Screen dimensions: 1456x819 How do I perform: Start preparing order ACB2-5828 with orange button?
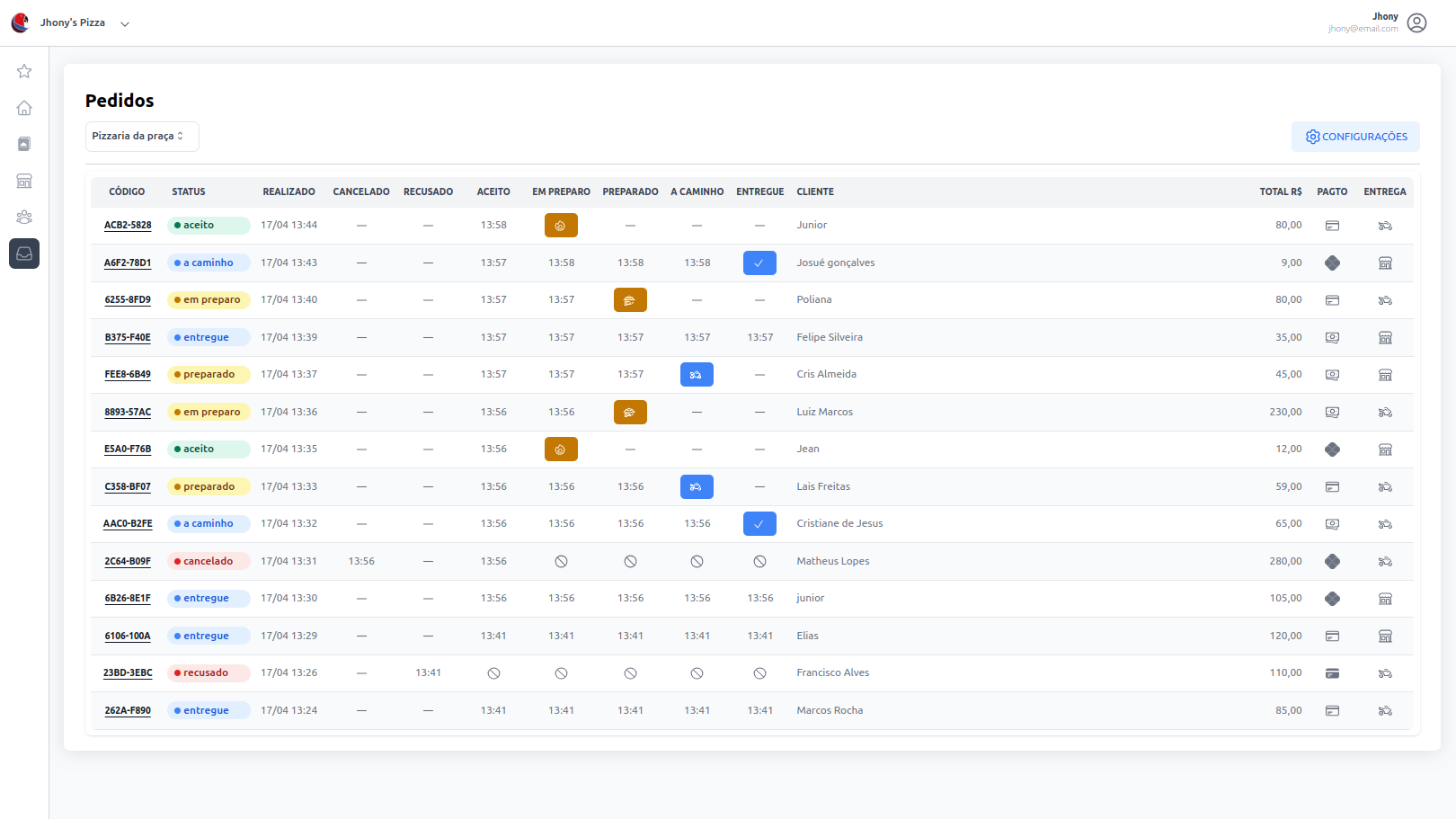[x=561, y=226]
